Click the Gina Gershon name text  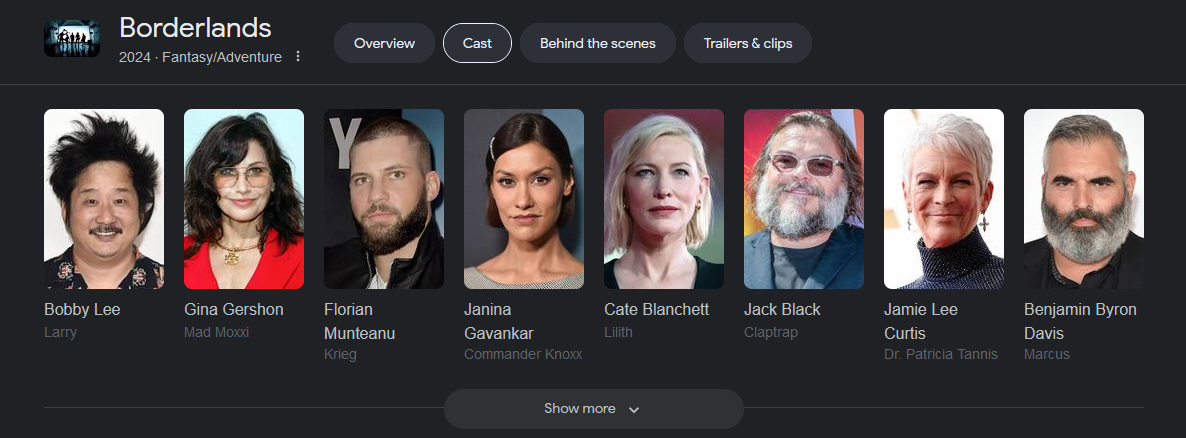coord(234,309)
